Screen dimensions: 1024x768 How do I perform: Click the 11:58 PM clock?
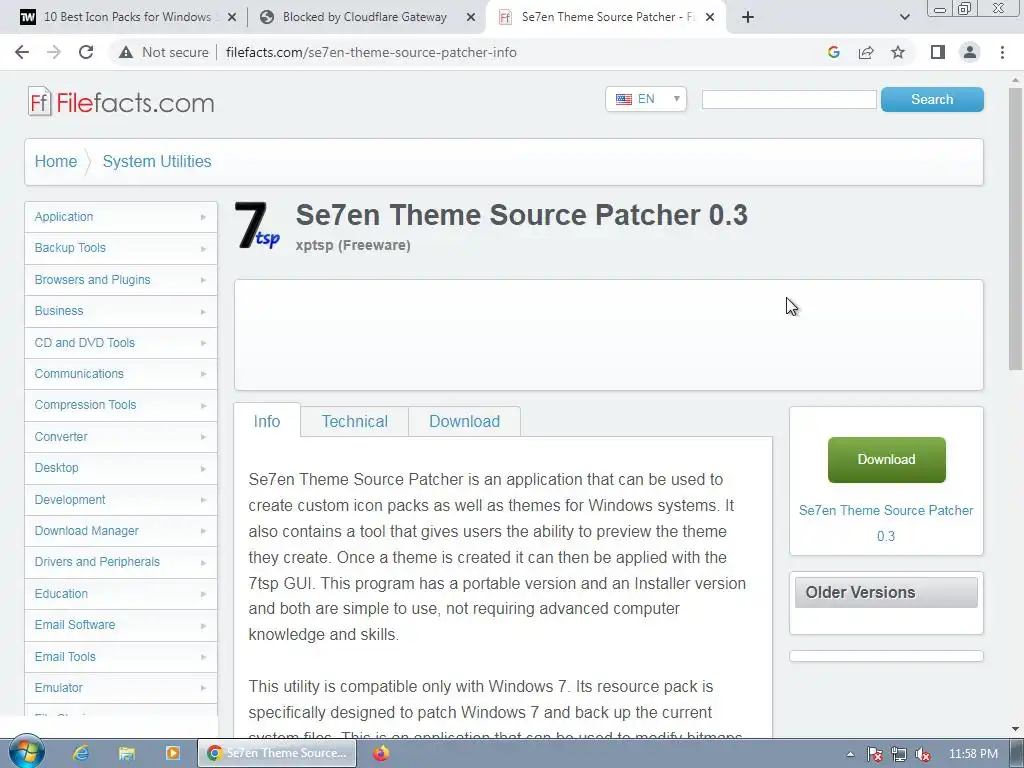coord(973,754)
